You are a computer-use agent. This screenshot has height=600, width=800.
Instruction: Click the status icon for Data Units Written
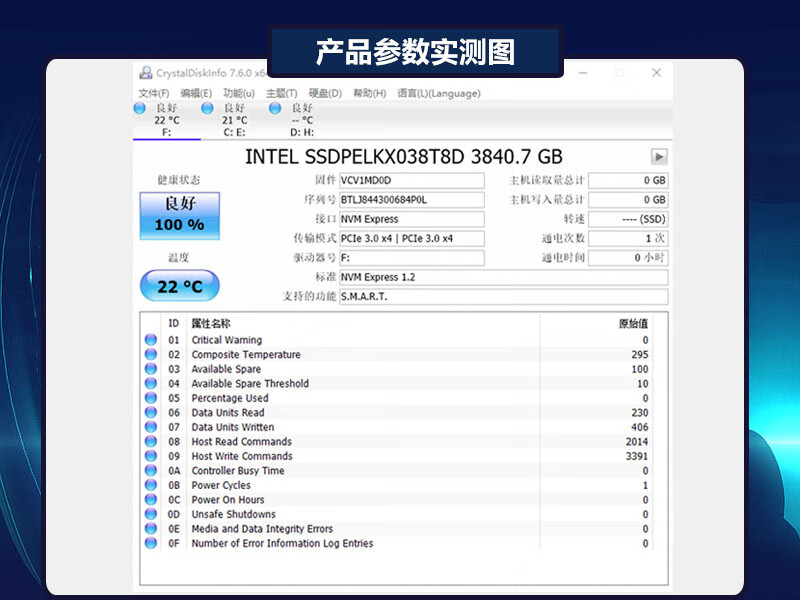(x=151, y=427)
